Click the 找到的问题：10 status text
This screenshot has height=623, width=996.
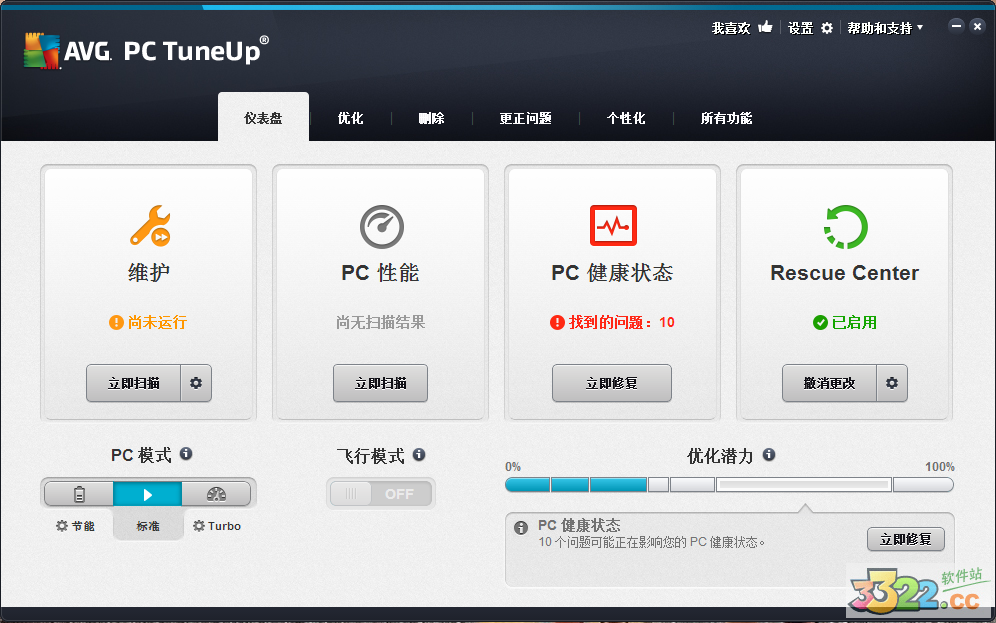pyautogui.click(x=621, y=323)
